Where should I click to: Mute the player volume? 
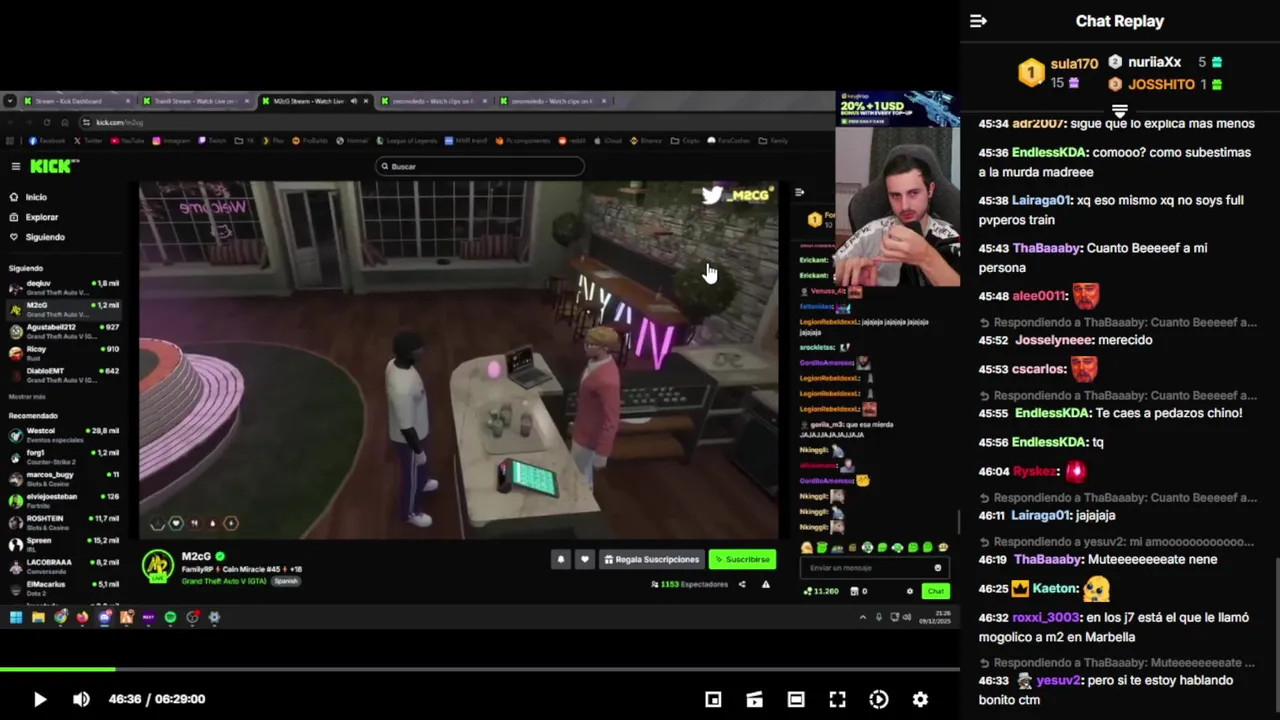click(x=81, y=699)
